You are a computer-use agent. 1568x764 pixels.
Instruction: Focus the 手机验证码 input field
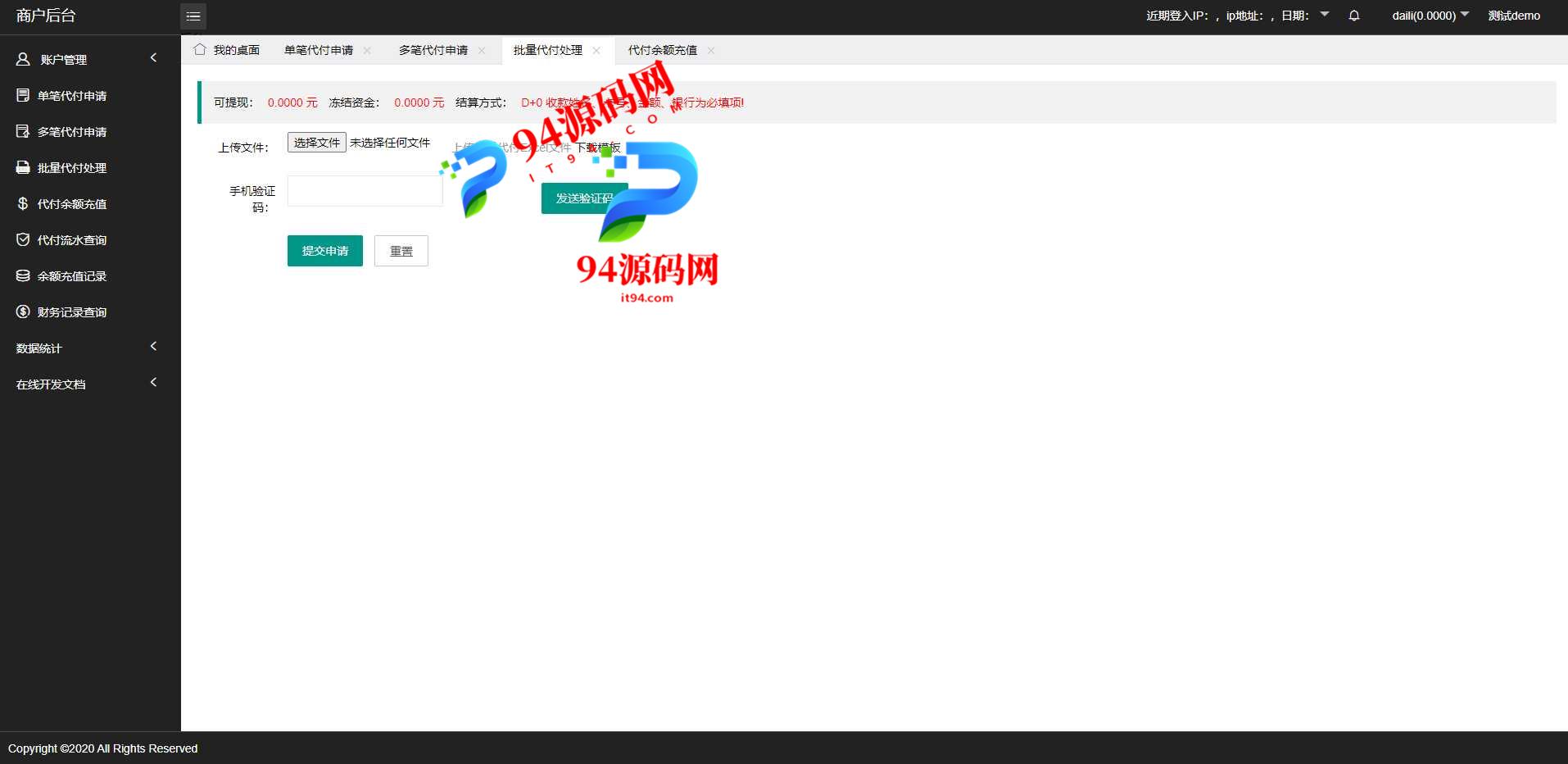click(x=365, y=191)
